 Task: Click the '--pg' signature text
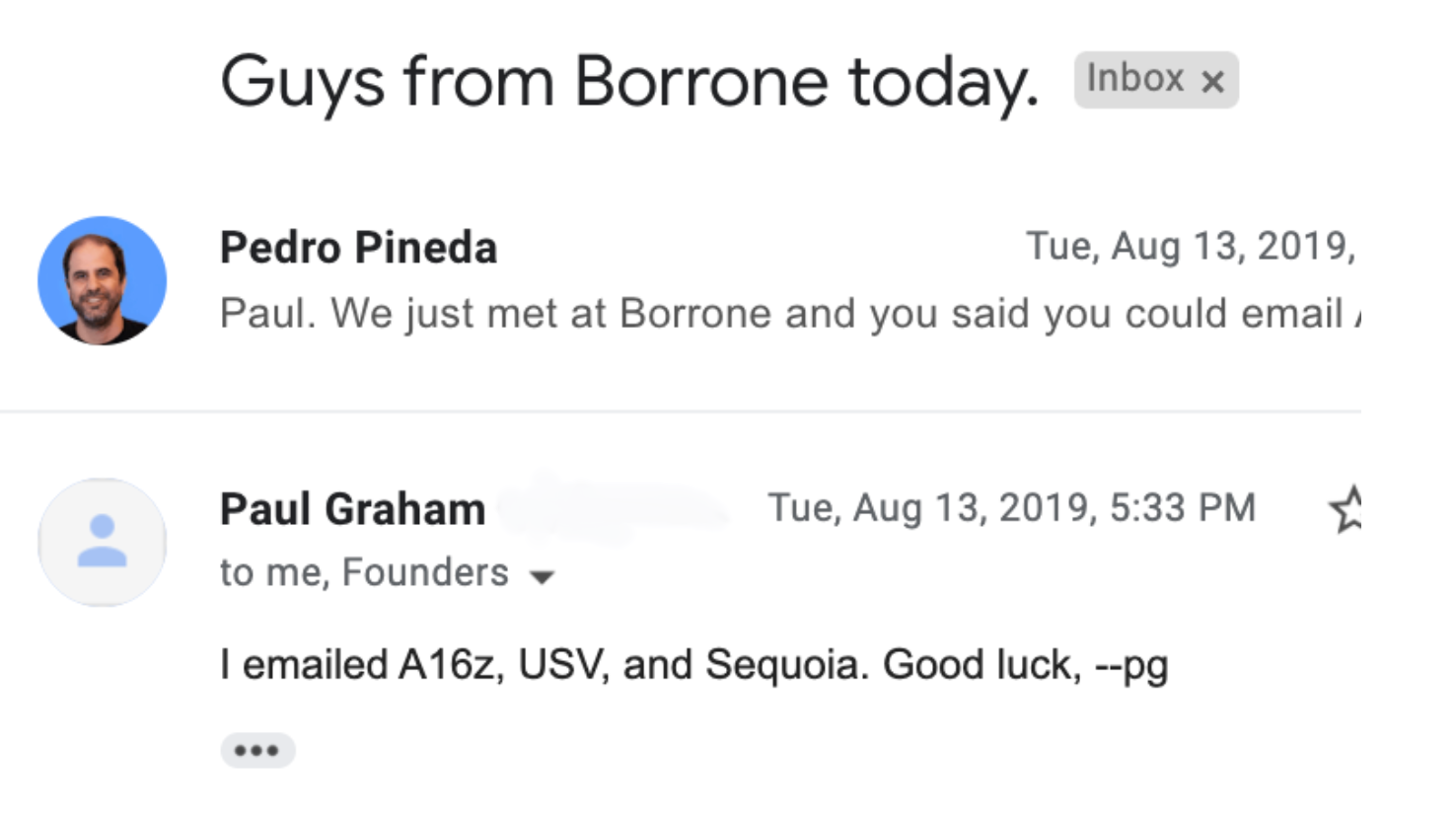tap(1131, 665)
